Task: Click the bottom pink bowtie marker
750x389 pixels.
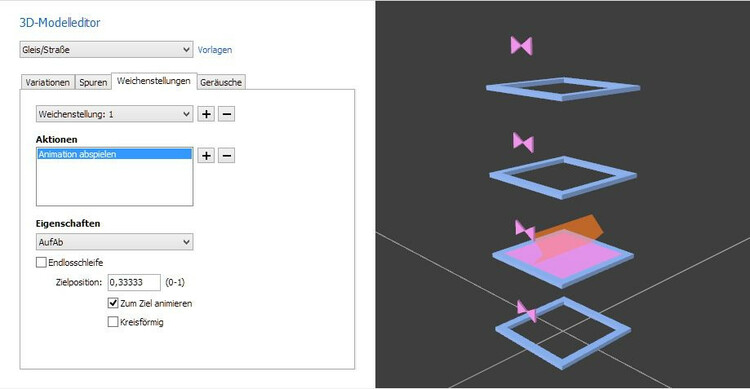Action: tap(527, 311)
